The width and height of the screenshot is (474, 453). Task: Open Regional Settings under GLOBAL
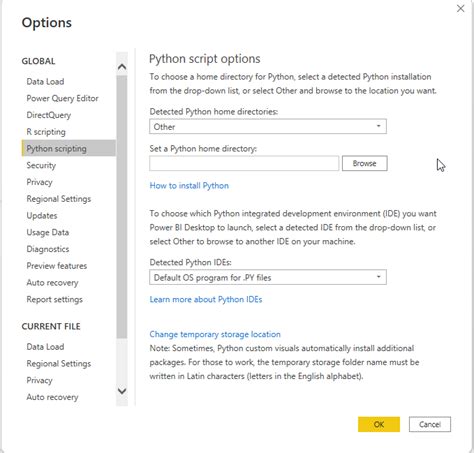point(59,199)
